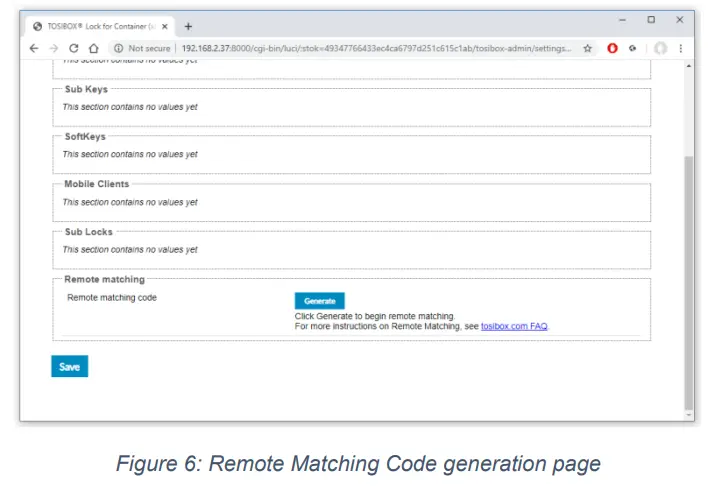
Task: Bookmark this page with the star icon
Action: 587,48
